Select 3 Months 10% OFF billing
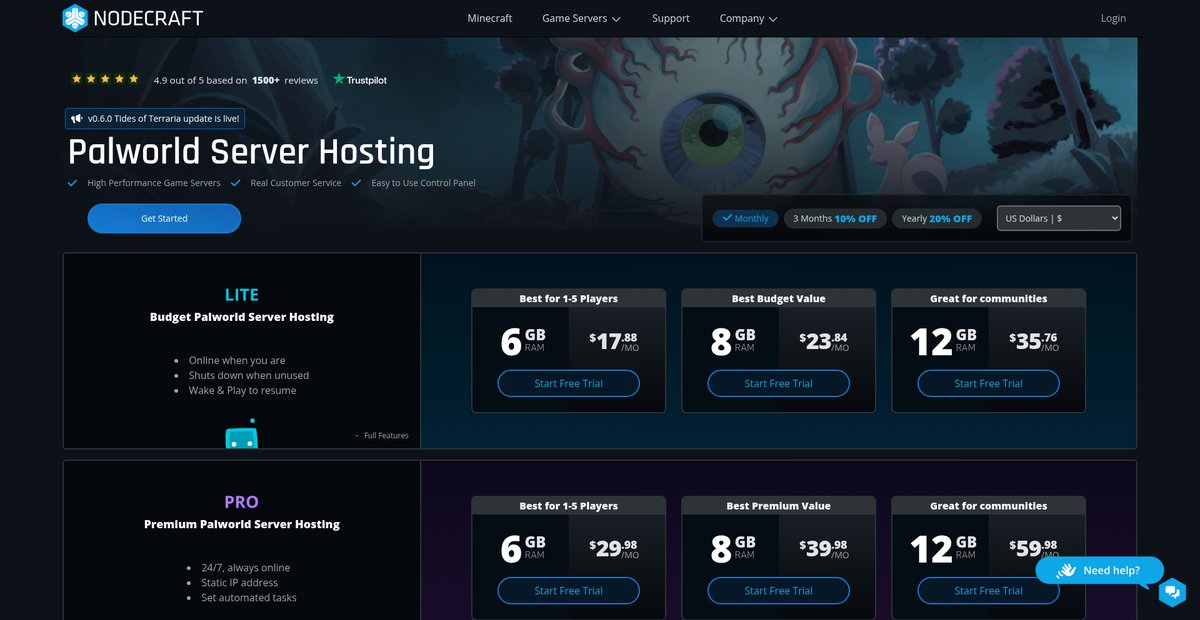 tap(835, 218)
